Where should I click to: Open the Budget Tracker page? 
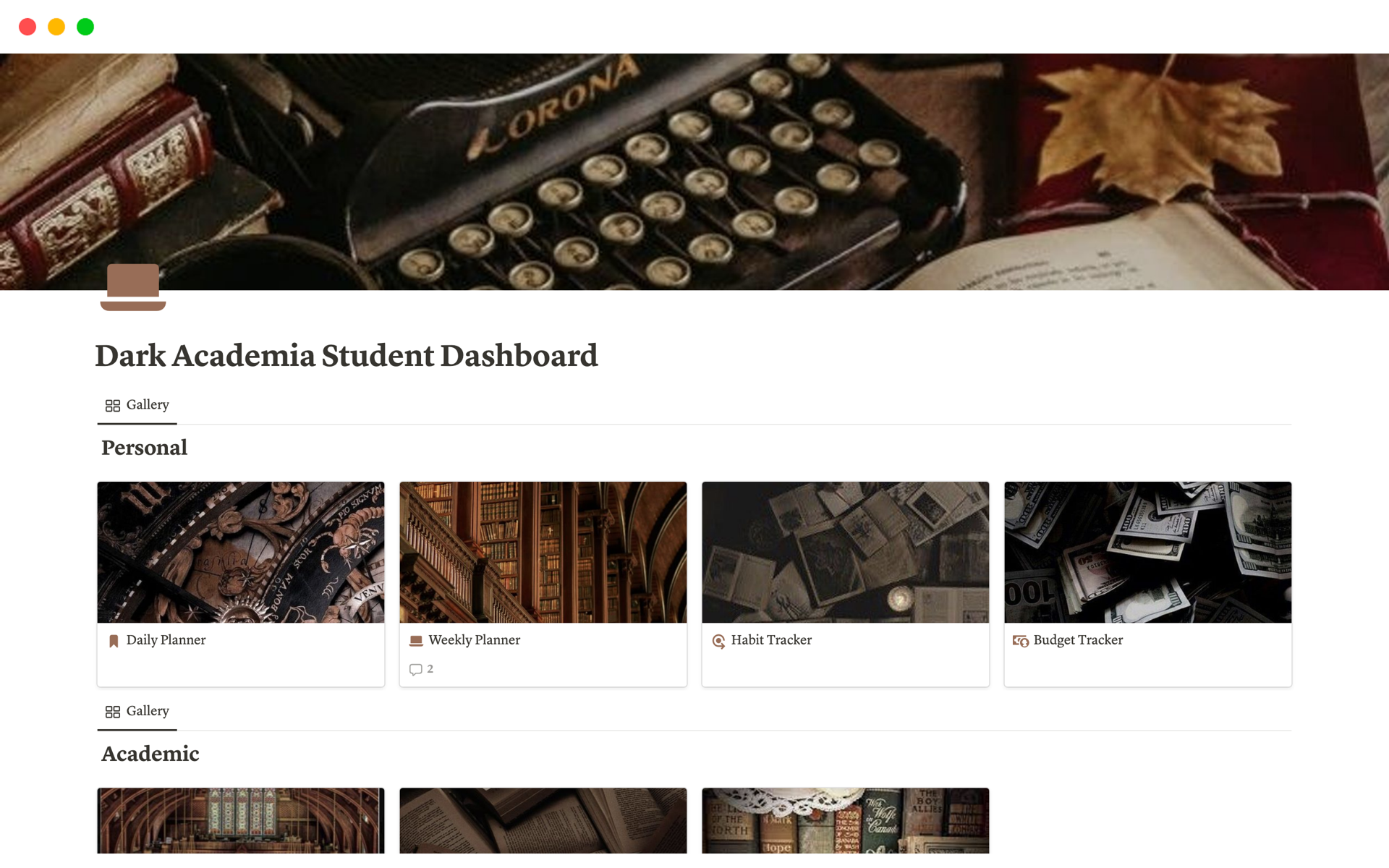click(x=1078, y=640)
